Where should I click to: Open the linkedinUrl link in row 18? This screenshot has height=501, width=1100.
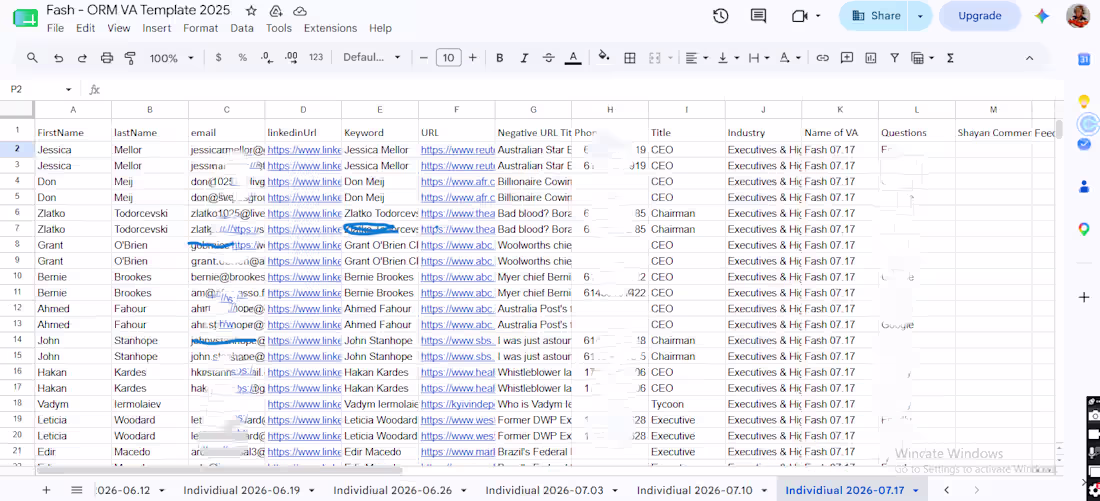(x=303, y=404)
